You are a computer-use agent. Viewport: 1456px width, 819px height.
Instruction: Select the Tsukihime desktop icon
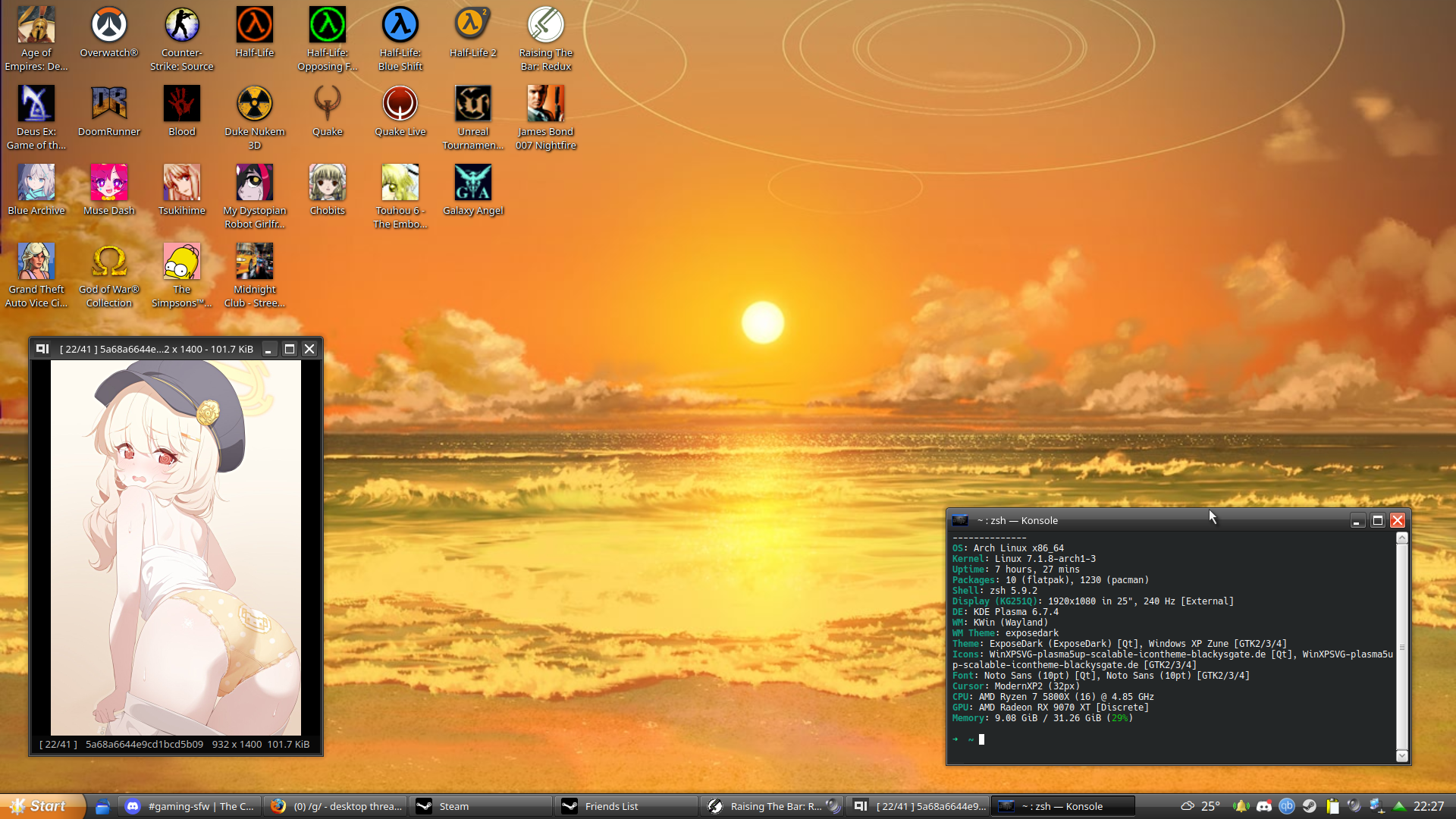182,190
